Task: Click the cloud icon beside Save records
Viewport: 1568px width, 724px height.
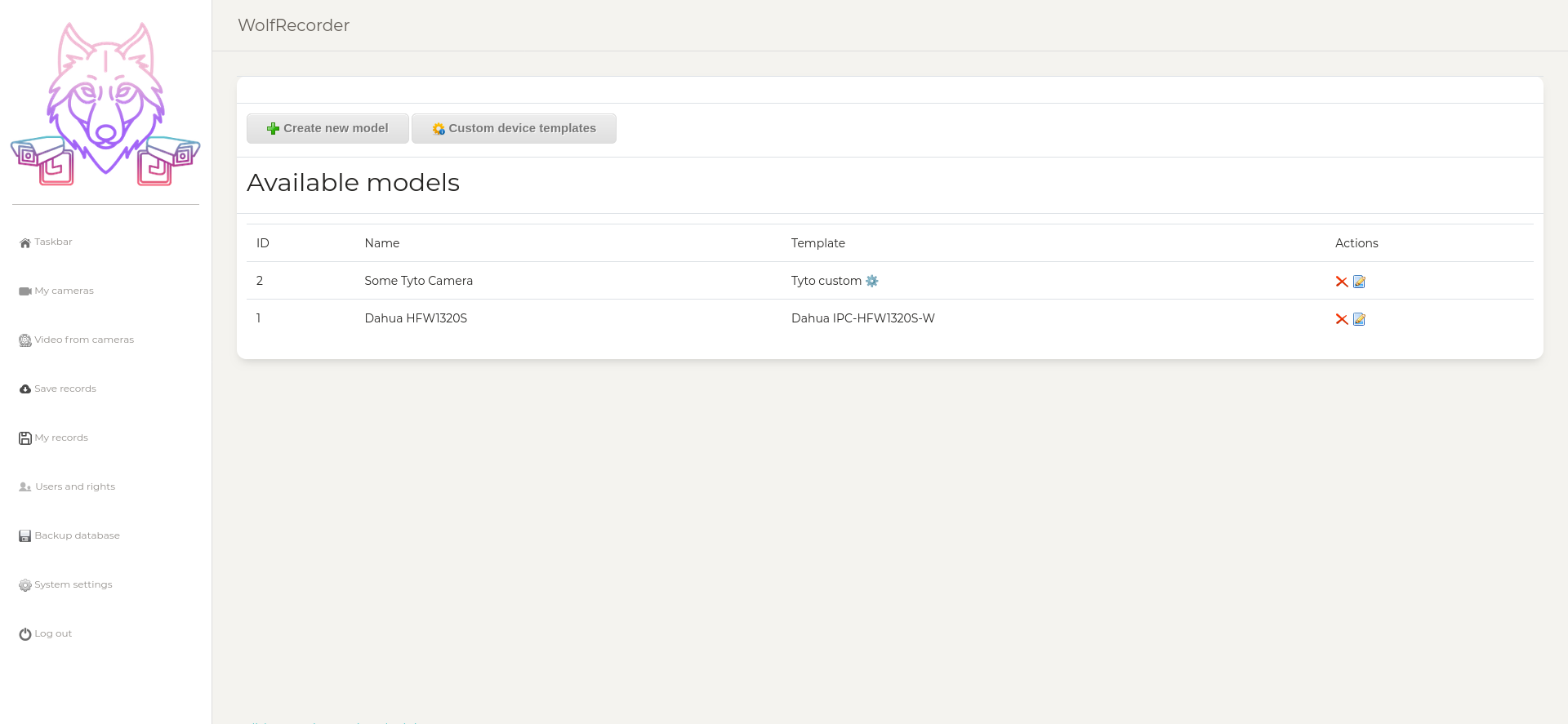Action: (x=25, y=389)
